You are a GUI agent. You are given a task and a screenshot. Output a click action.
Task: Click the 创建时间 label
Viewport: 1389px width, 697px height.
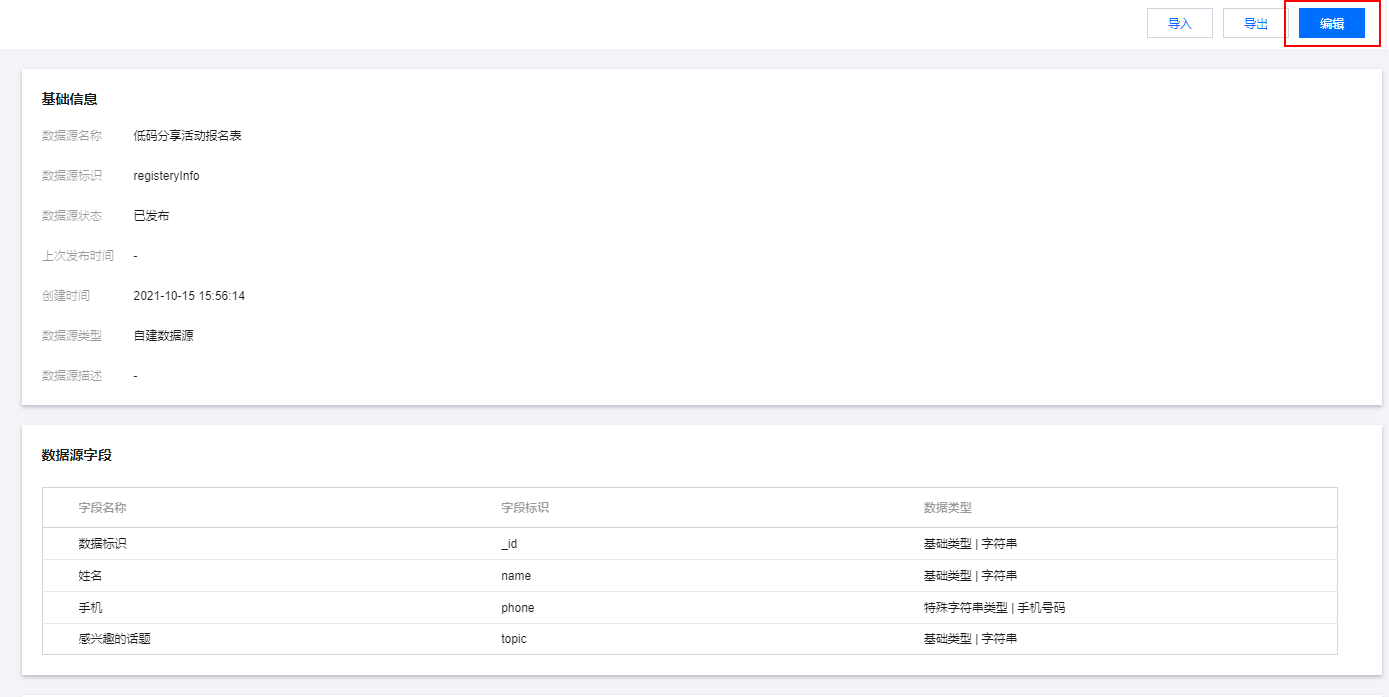[x=66, y=296]
